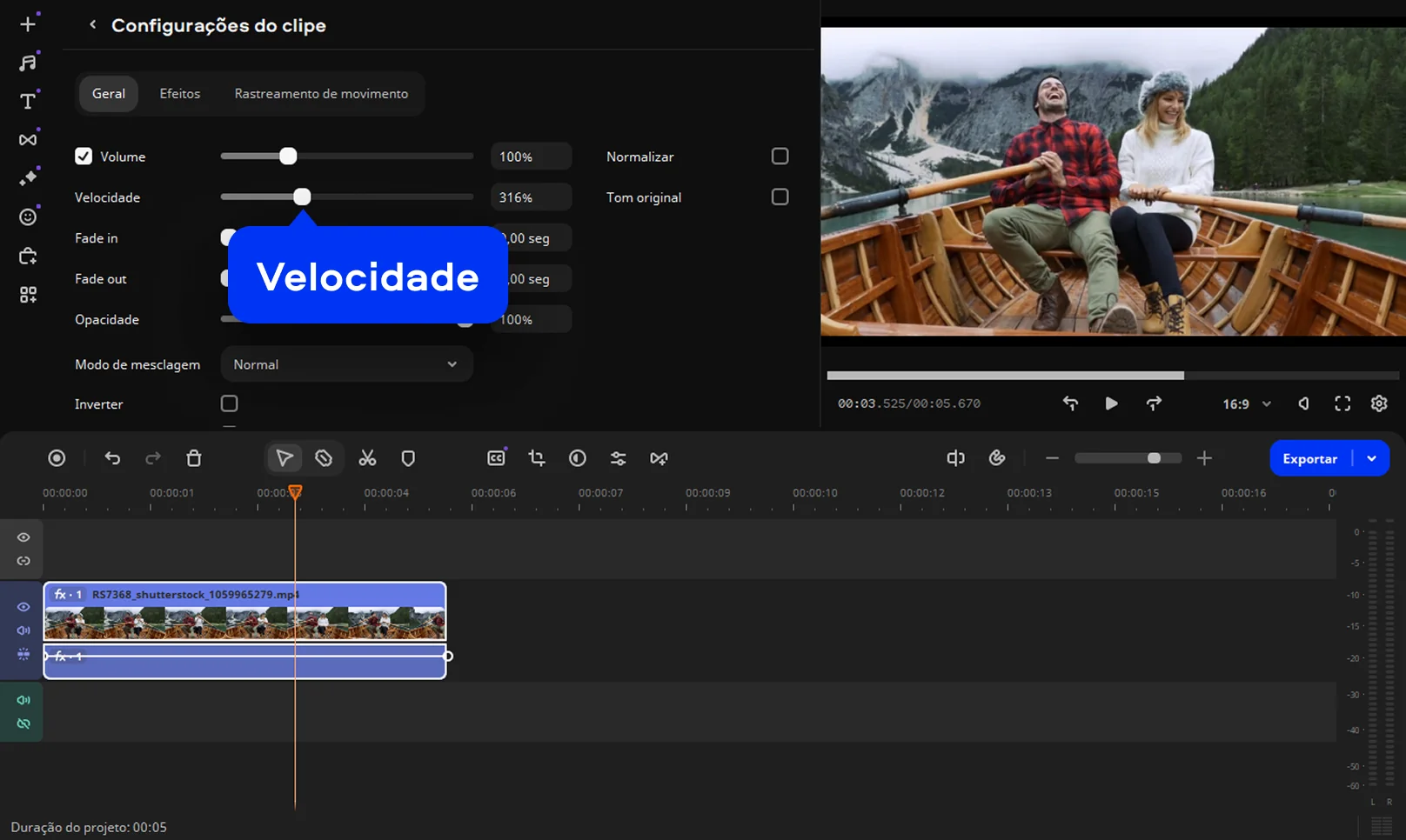The width and height of the screenshot is (1406, 840).
Task: Open the text titles panel
Action: pos(28,101)
